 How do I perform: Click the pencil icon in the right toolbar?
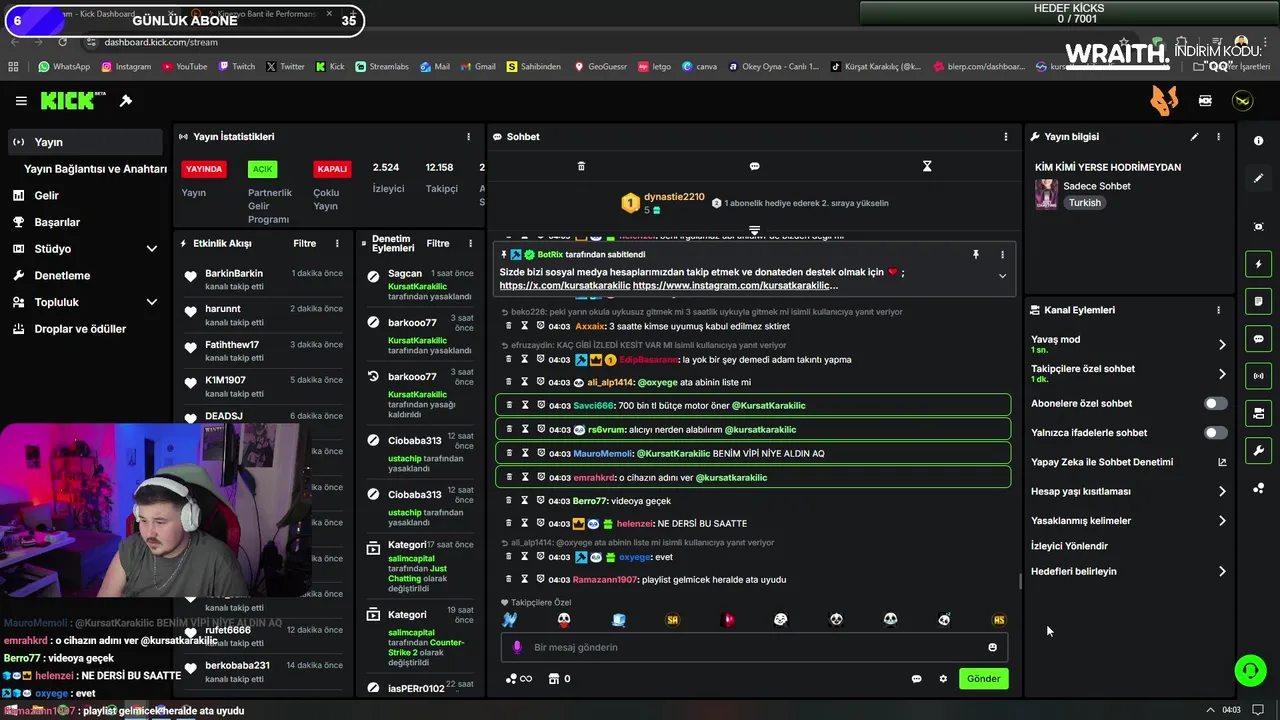pos(1258,178)
